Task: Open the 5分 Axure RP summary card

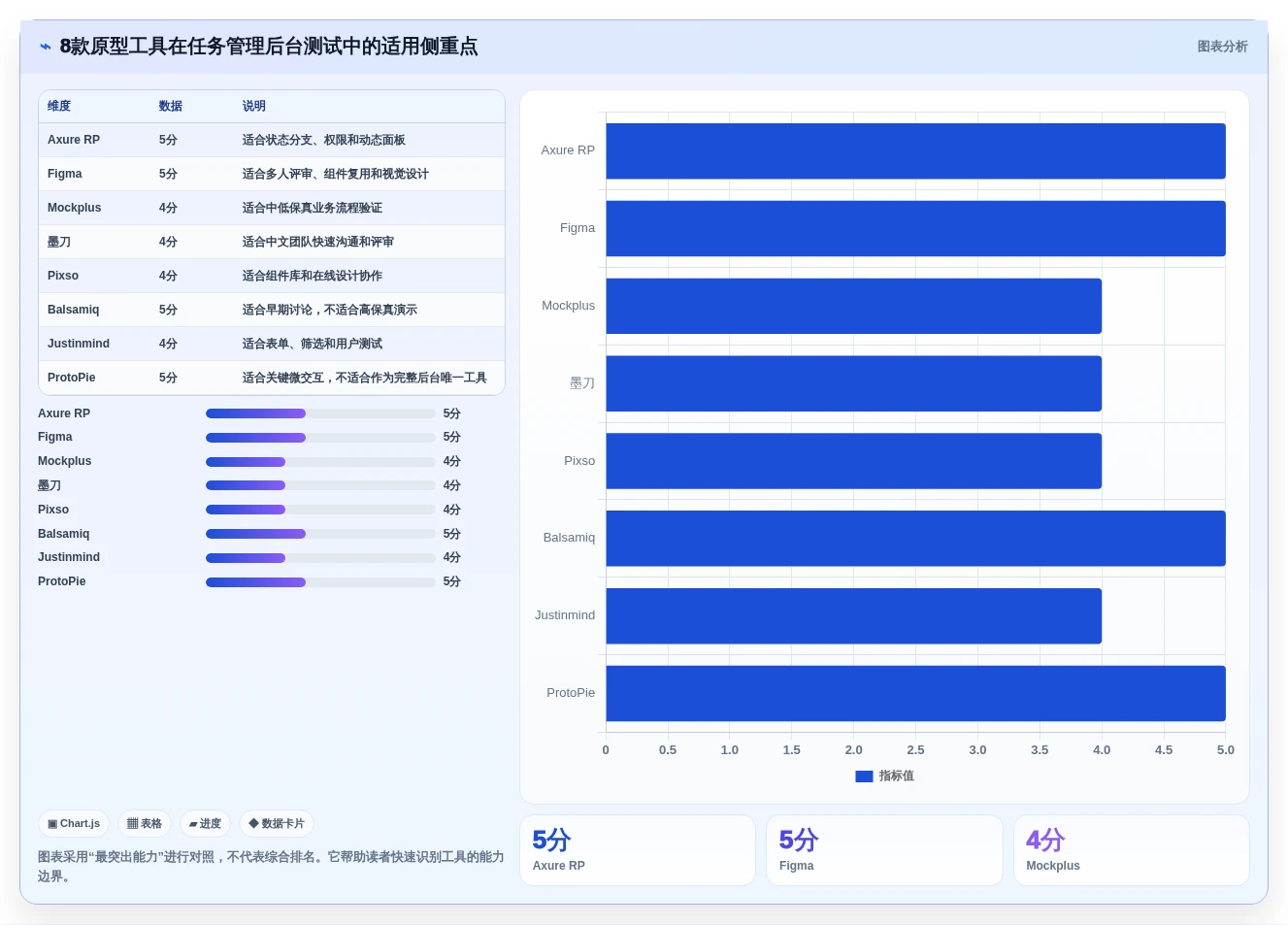Action: [x=638, y=850]
